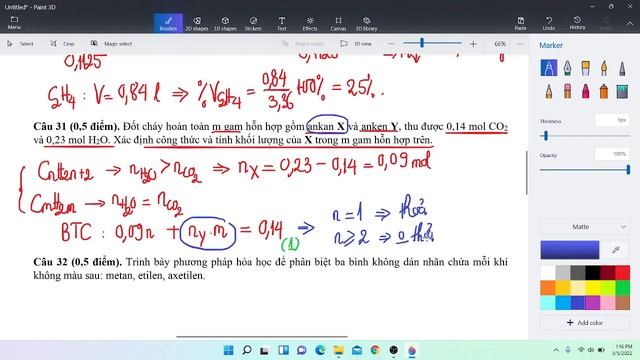Activate the eyedropper color picker

click(616, 250)
